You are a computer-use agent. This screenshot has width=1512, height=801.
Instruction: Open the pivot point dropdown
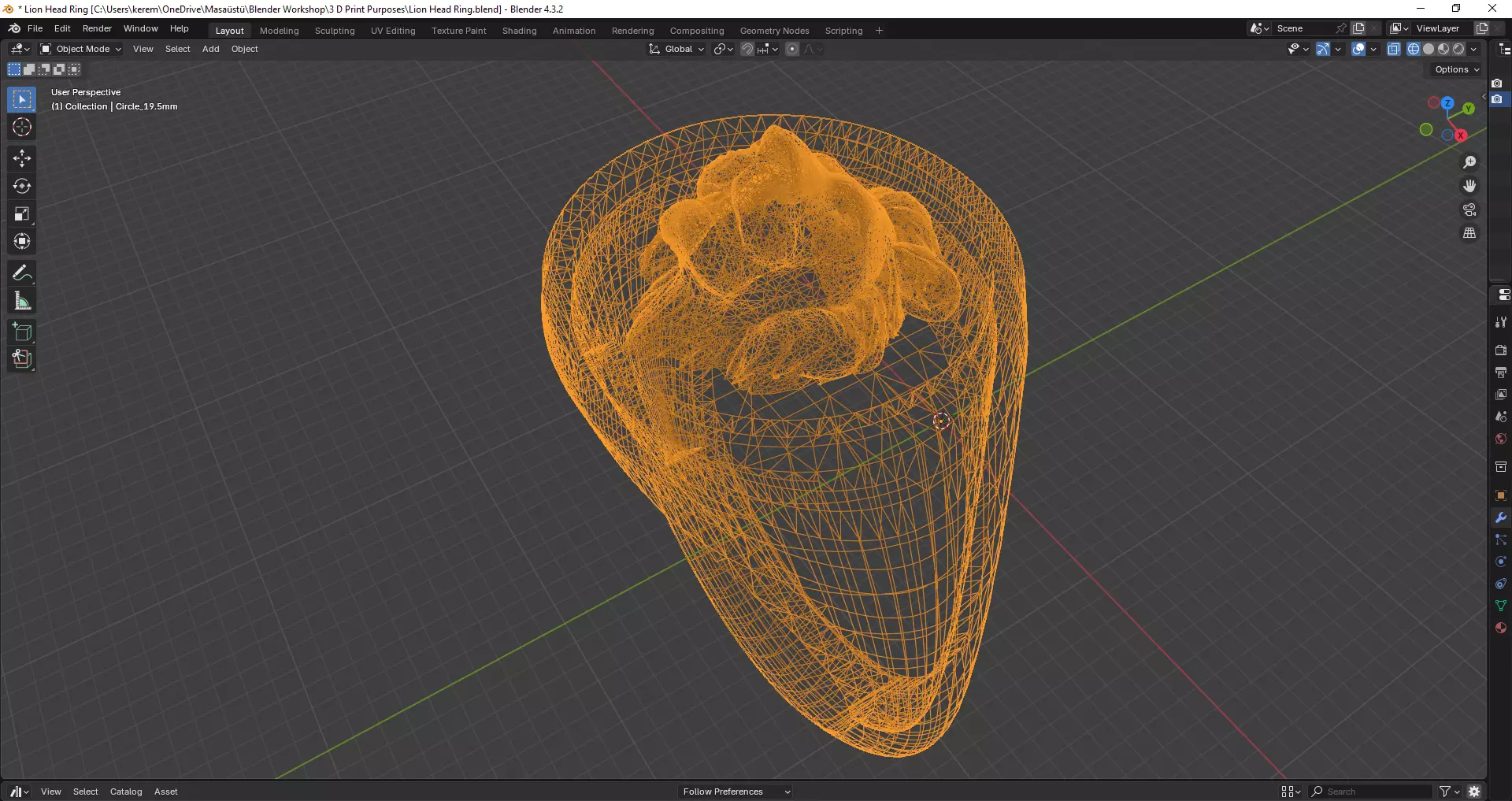pos(723,49)
